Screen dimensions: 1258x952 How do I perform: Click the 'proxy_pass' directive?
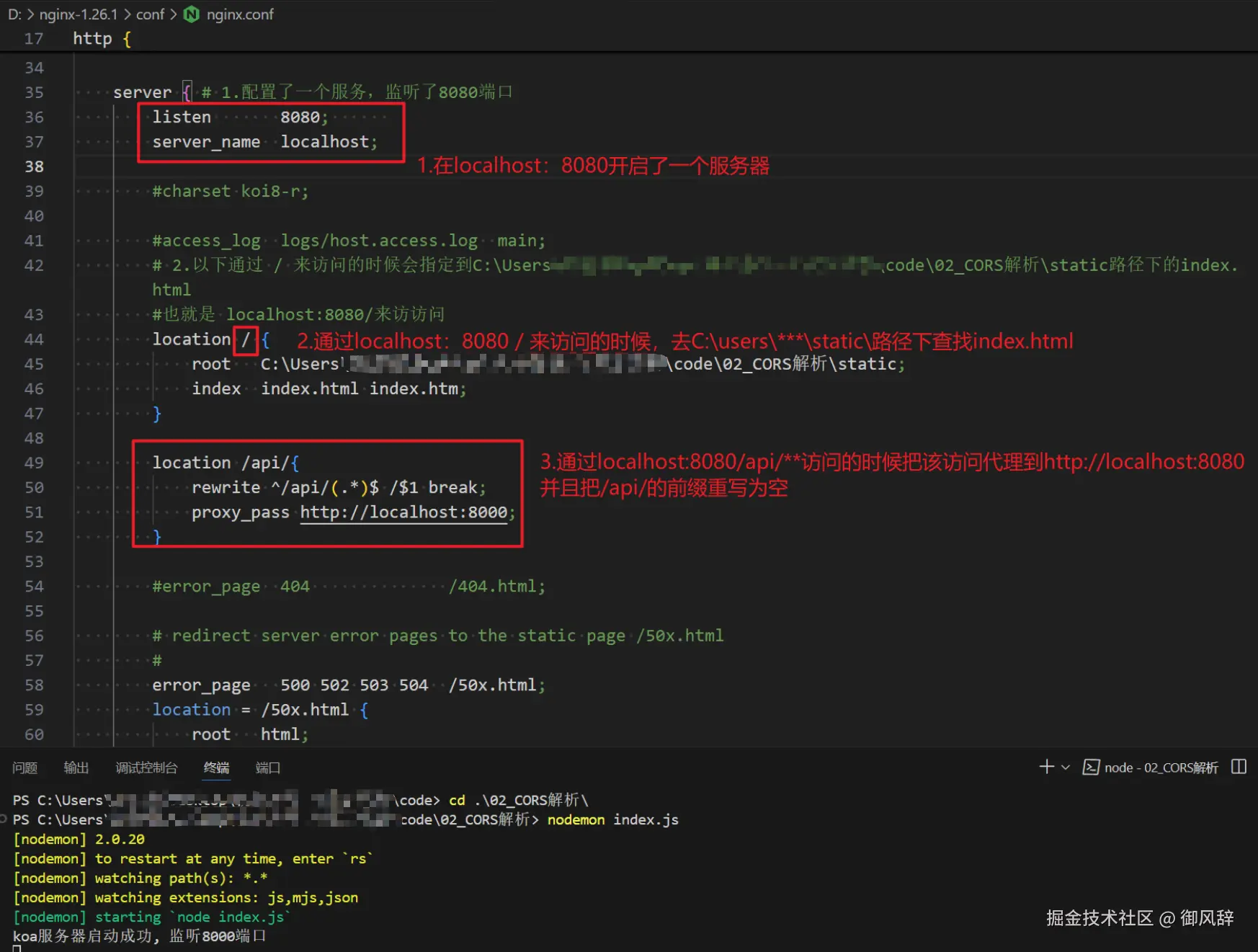click(x=241, y=512)
